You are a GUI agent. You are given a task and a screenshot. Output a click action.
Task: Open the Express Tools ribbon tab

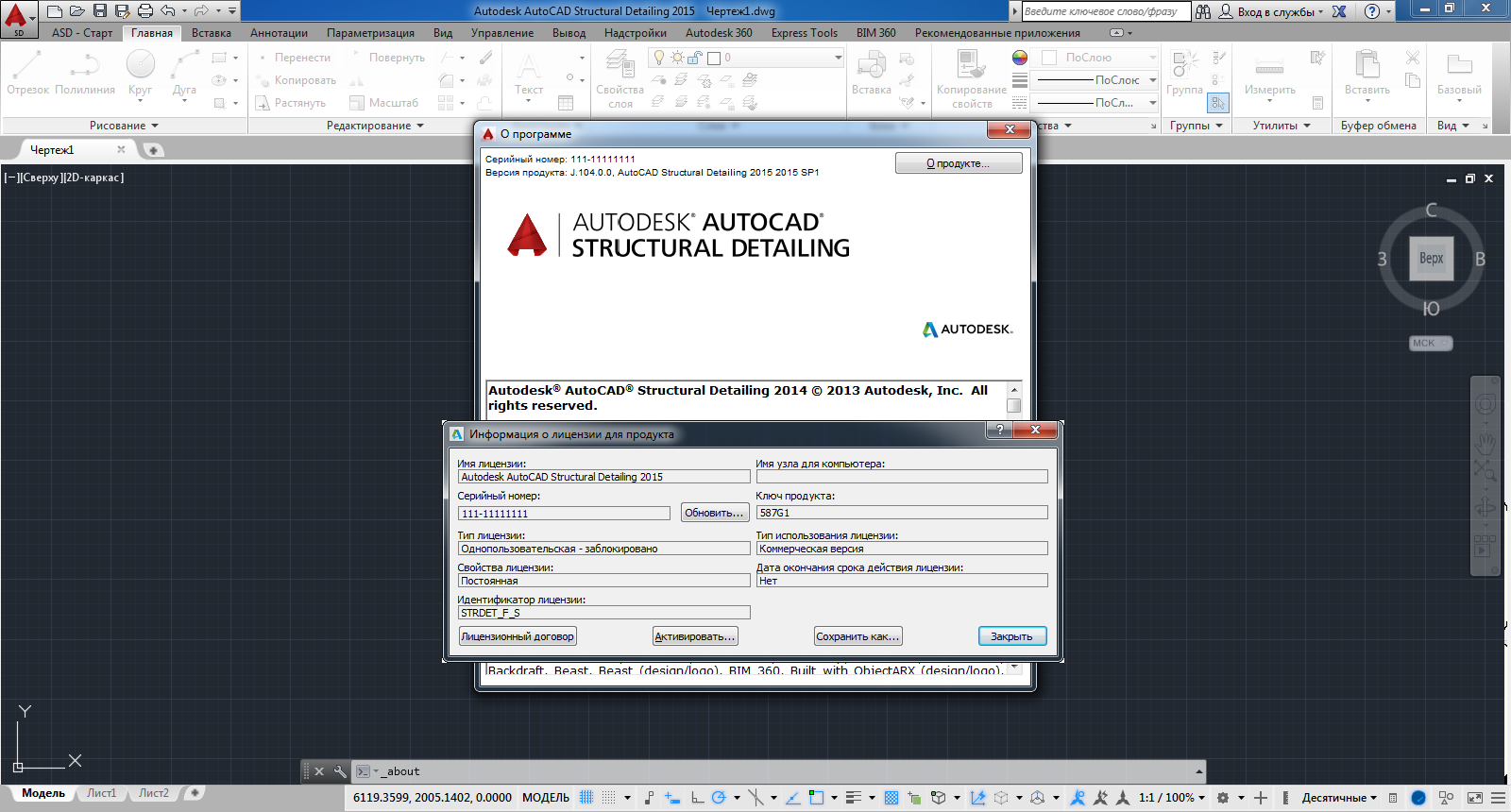pyautogui.click(x=804, y=33)
